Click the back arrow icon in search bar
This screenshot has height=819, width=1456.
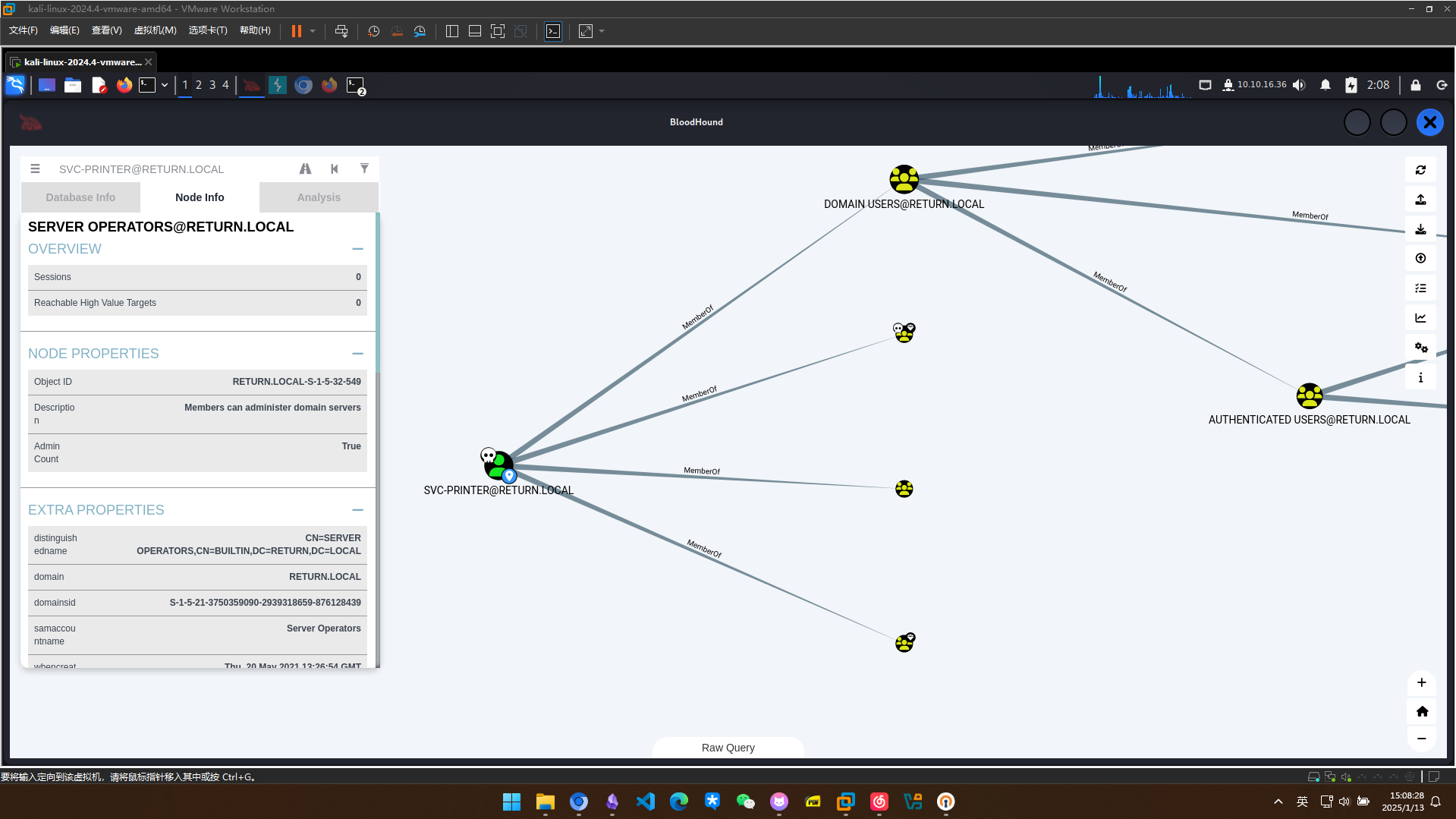point(335,169)
